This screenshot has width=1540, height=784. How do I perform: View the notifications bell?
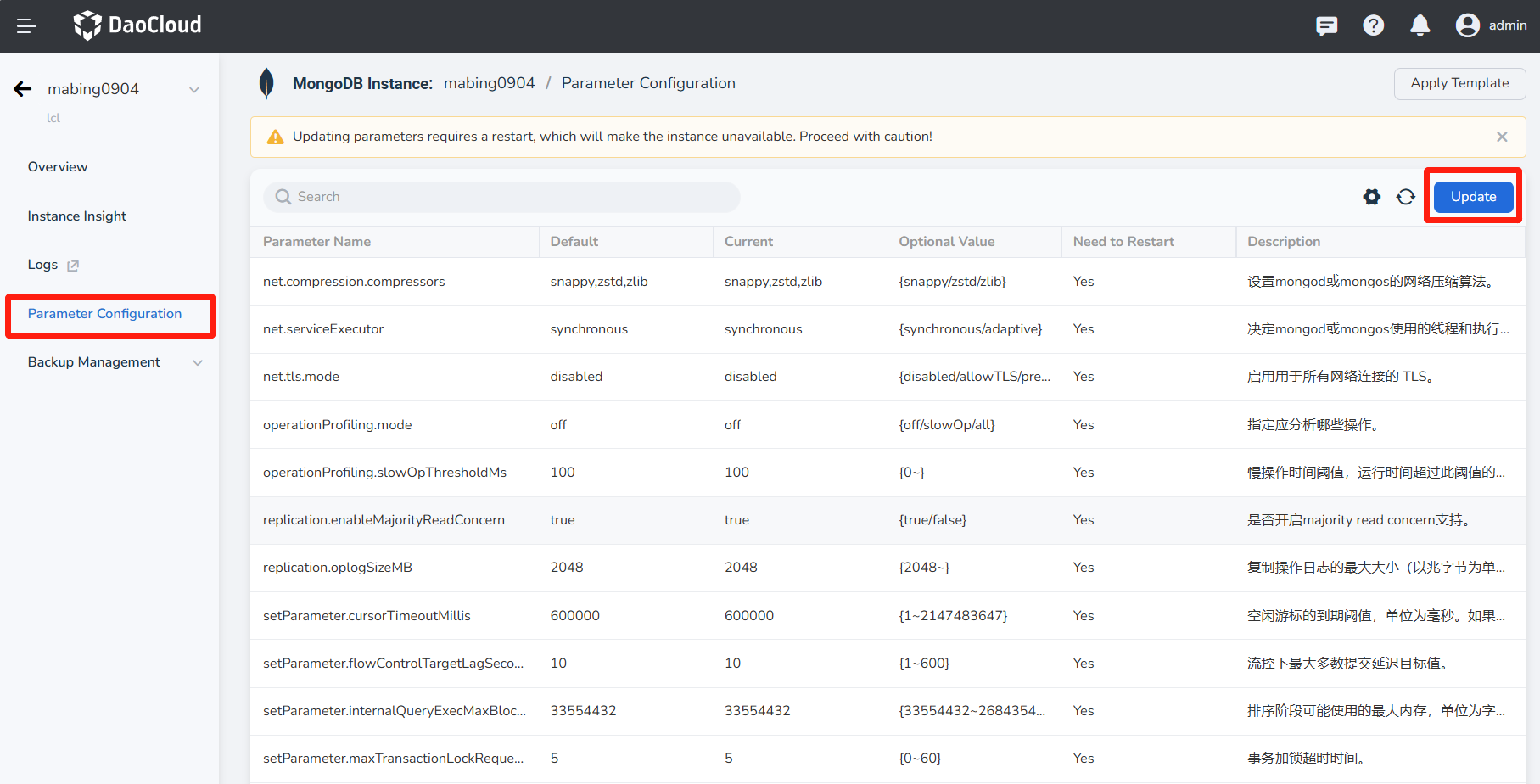click(1419, 25)
